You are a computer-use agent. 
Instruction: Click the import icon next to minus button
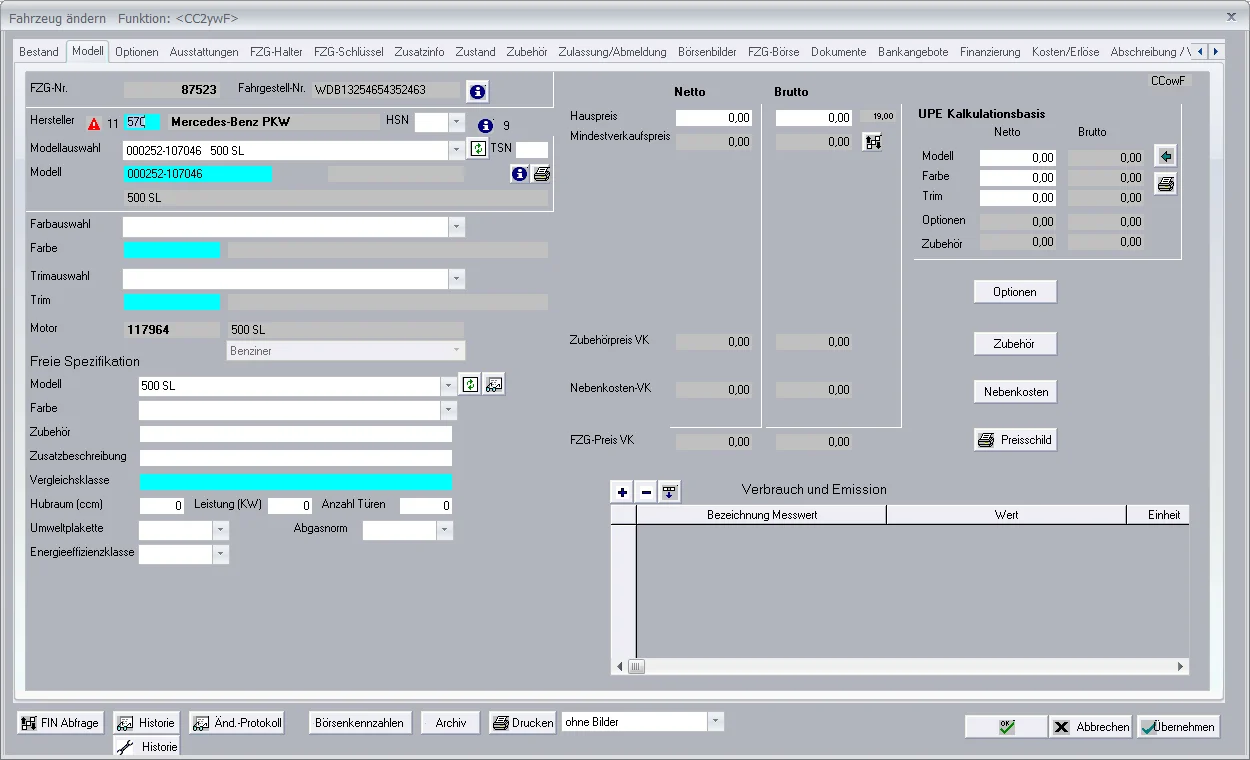click(670, 492)
